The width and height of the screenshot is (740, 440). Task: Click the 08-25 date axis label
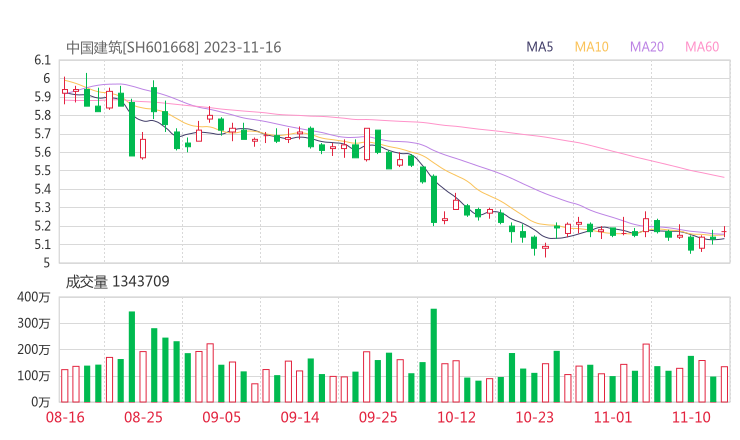point(143,417)
